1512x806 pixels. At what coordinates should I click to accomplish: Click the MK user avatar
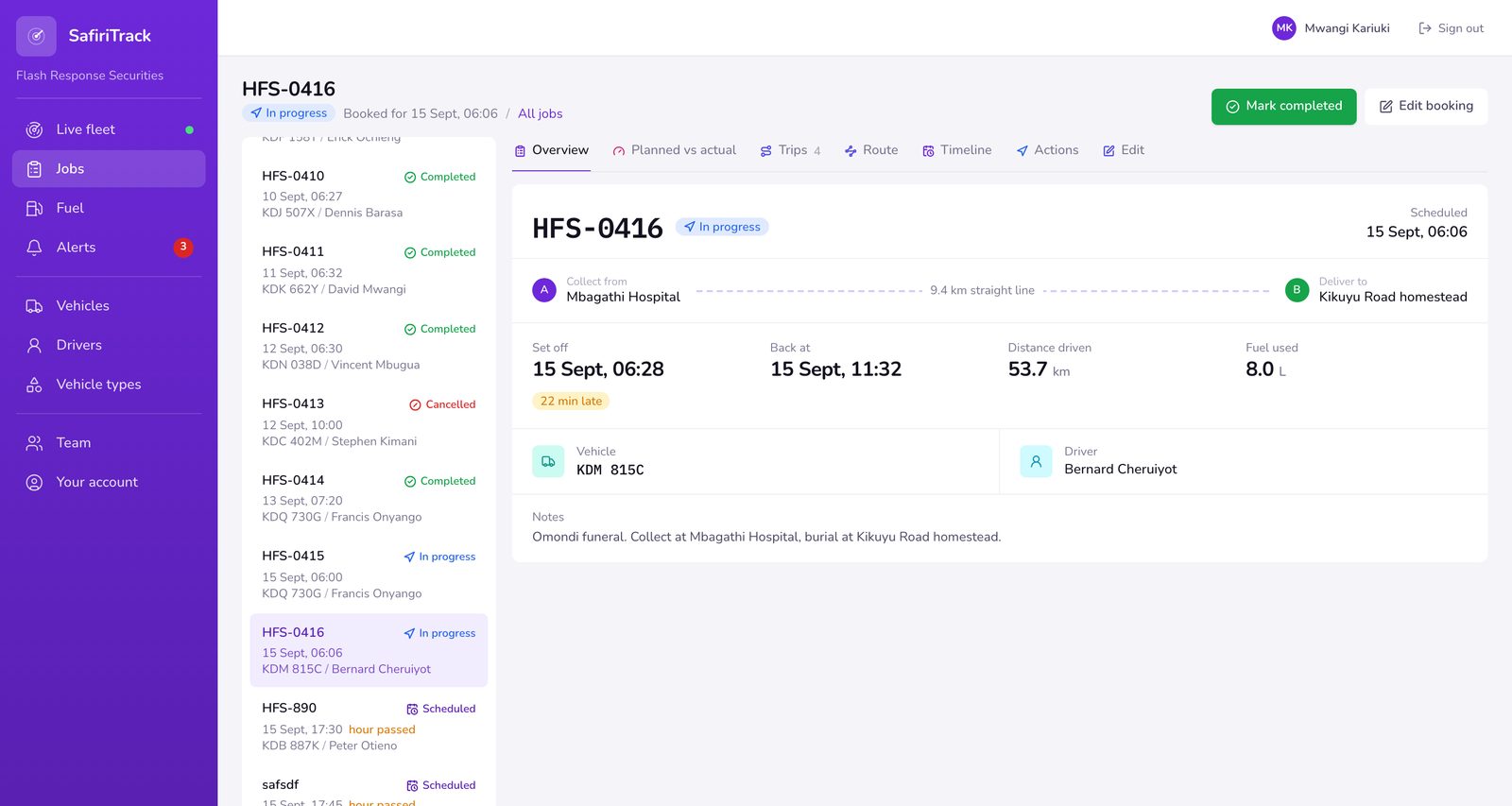tap(1284, 28)
